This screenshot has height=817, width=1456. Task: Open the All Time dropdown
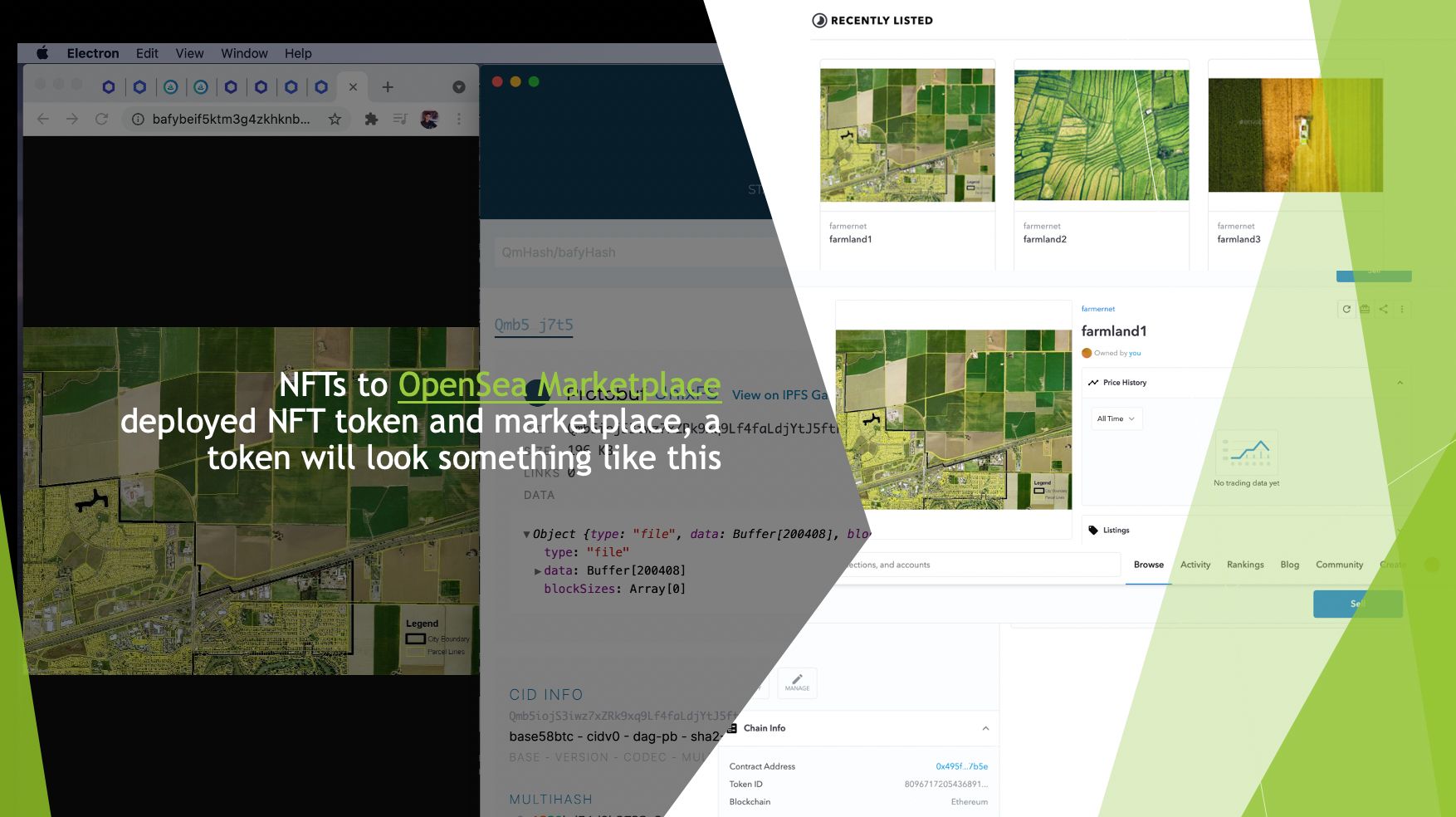click(x=1116, y=418)
